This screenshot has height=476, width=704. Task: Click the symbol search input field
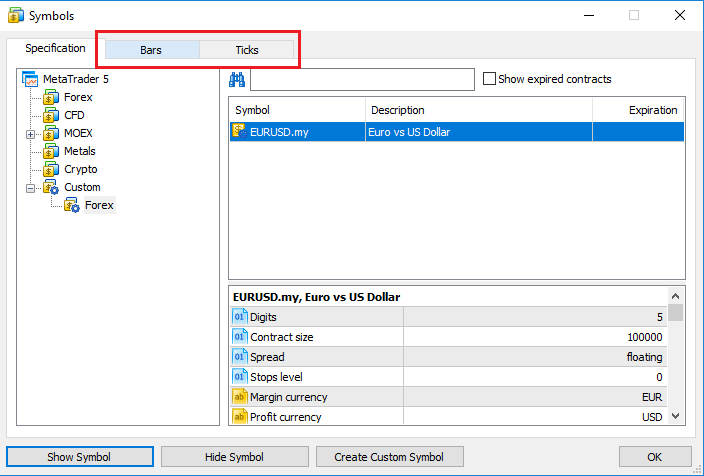(x=362, y=79)
